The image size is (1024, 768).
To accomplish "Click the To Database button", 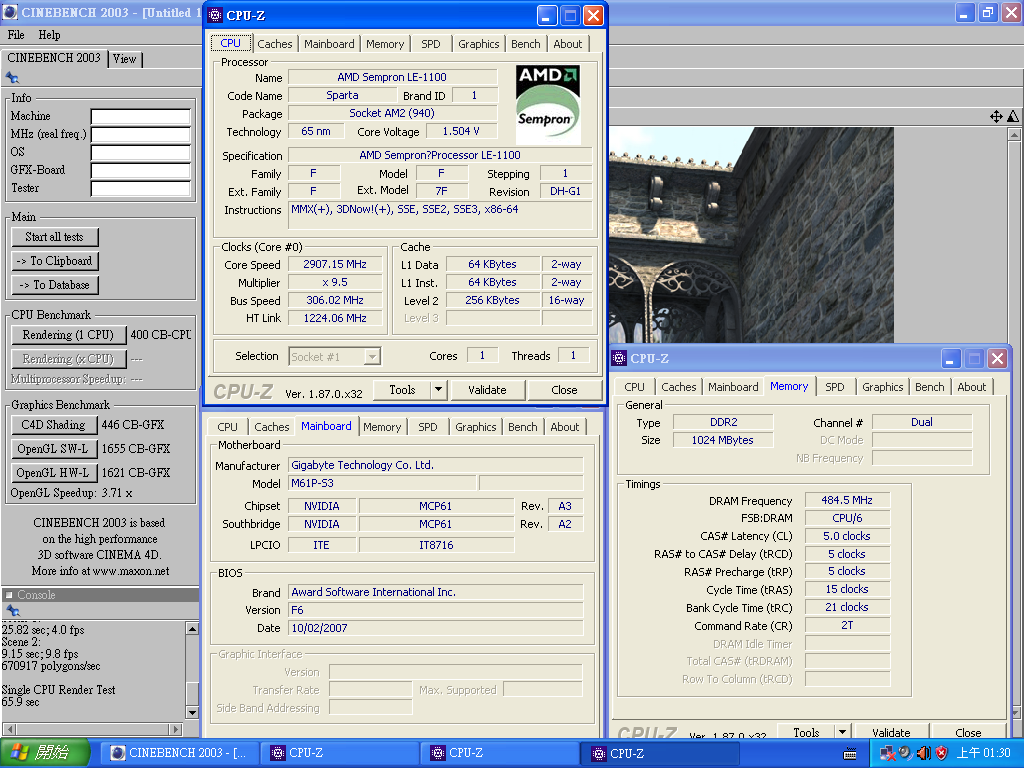I will [54, 285].
